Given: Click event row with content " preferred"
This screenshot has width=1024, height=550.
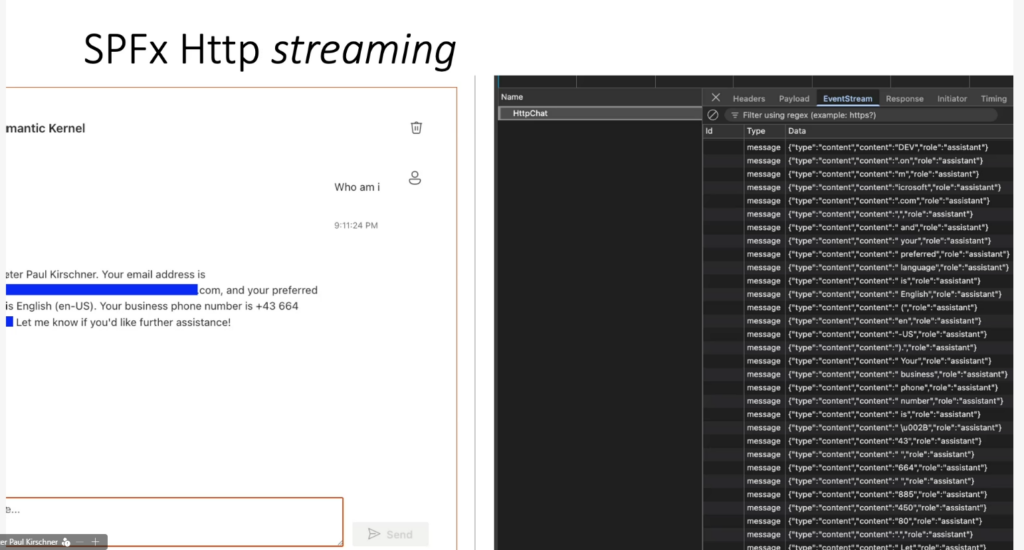Looking at the screenshot, I should click(857, 254).
